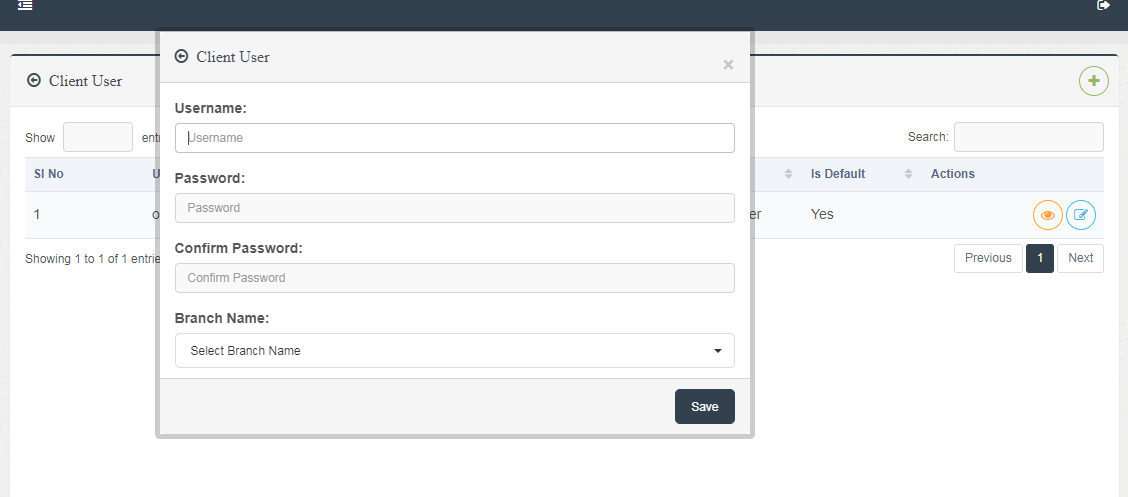Image resolution: width=1128 pixels, height=497 pixels.
Task: Click back arrow icon in modal title
Action: click(x=181, y=57)
